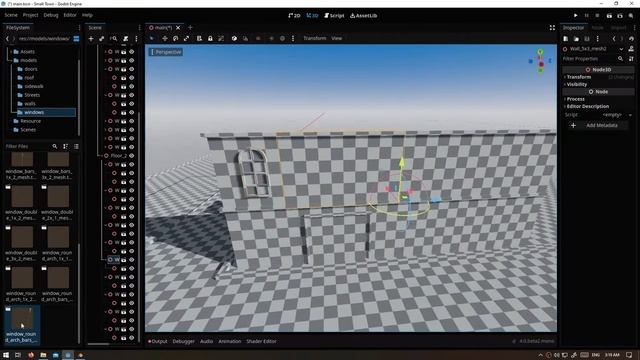Stop the running project

point(597,16)
